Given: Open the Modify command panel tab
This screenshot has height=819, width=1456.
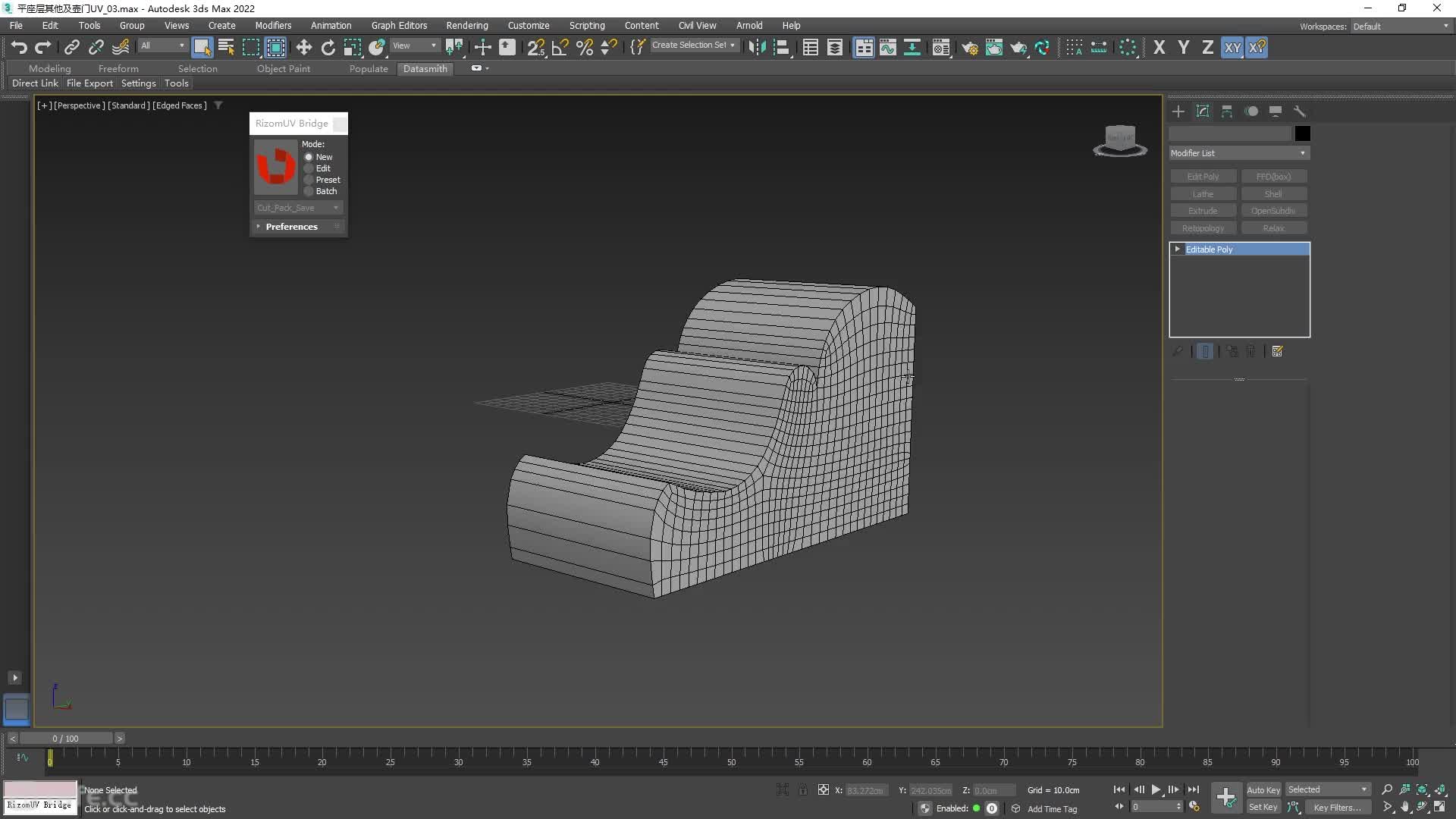Looking at the screenshot, I should click(1203, 111).
